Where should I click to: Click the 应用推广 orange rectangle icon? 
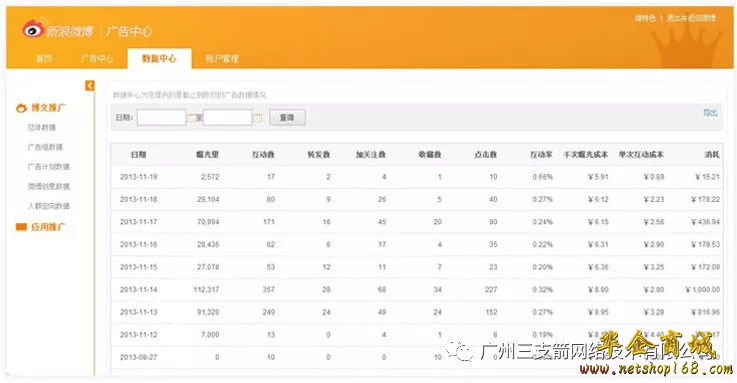(x=21, y=227)
